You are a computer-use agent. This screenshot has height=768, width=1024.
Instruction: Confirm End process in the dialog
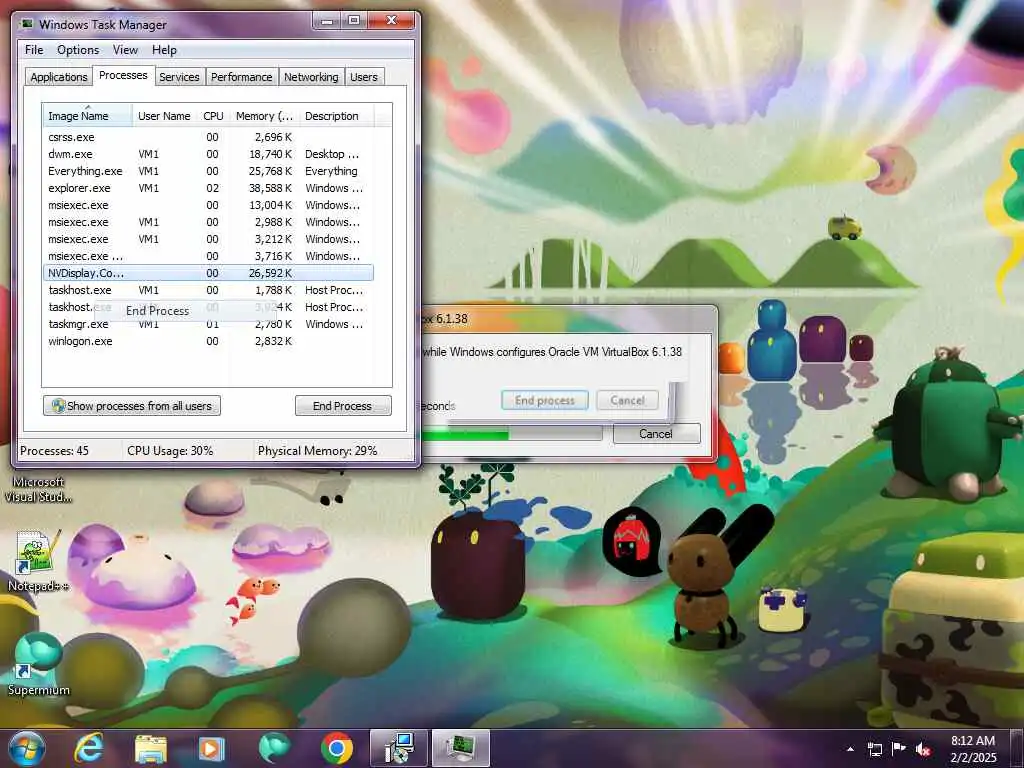545,400
